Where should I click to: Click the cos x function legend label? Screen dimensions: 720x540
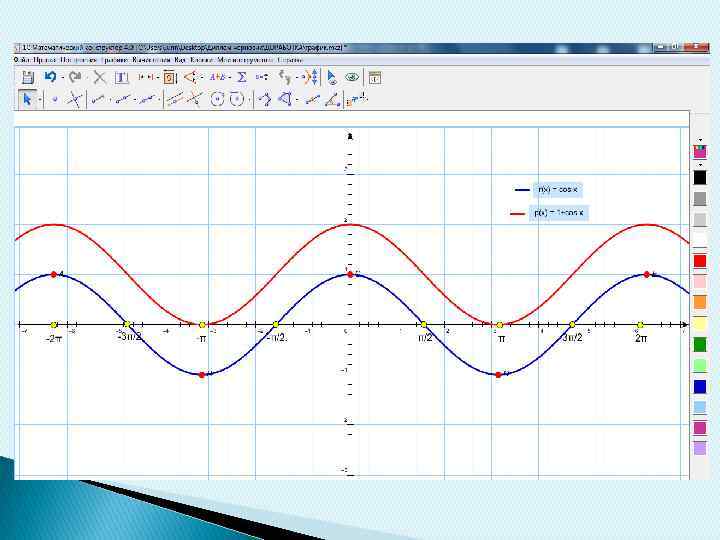tap(558, 189)
